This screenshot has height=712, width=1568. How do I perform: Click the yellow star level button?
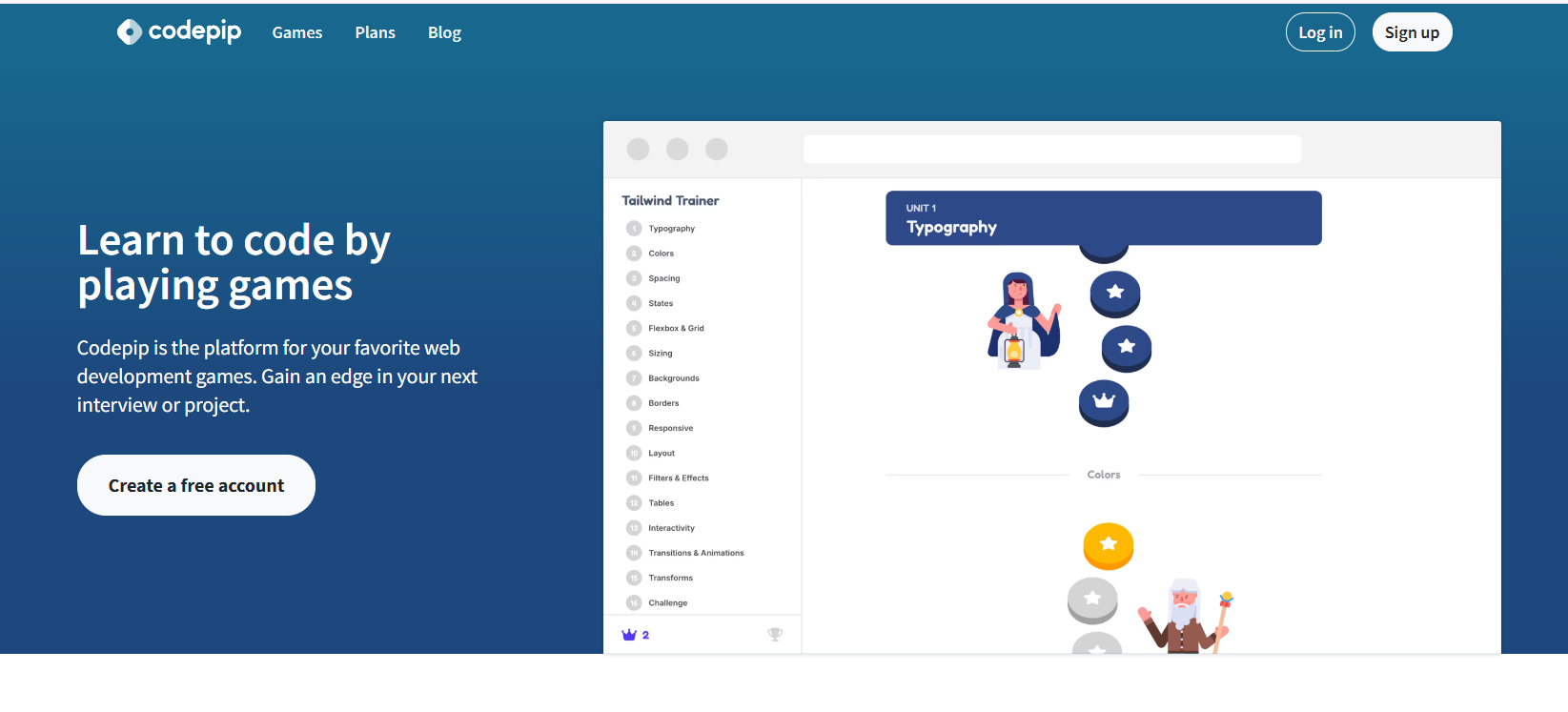1109,545
